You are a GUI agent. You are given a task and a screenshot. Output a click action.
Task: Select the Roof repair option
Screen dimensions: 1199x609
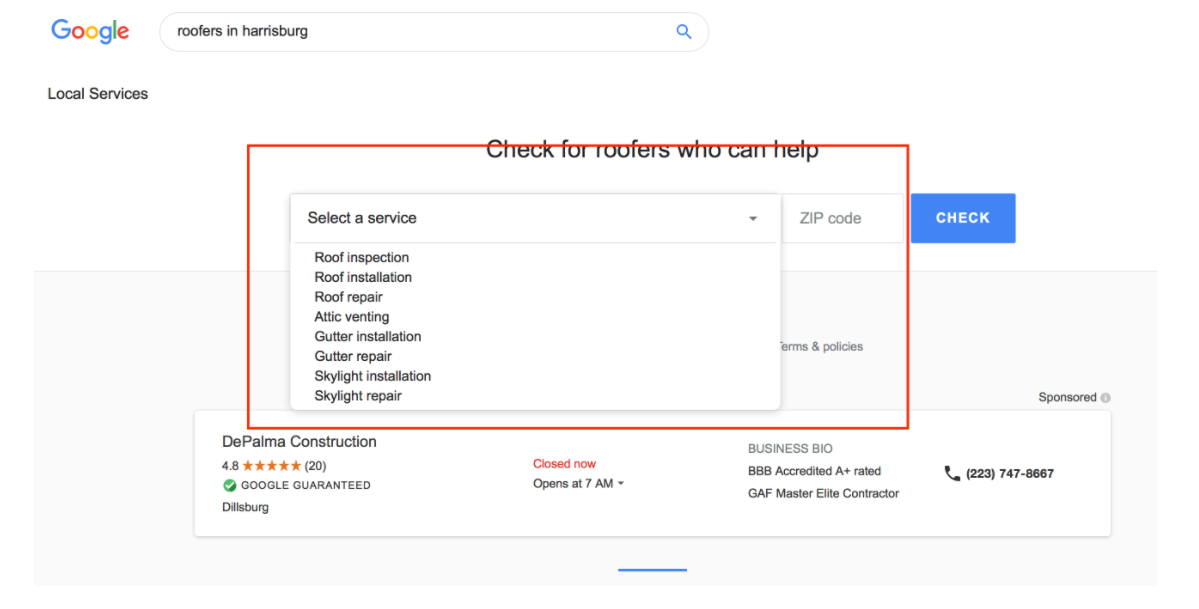pyautogui.click(x=349, y=297)
